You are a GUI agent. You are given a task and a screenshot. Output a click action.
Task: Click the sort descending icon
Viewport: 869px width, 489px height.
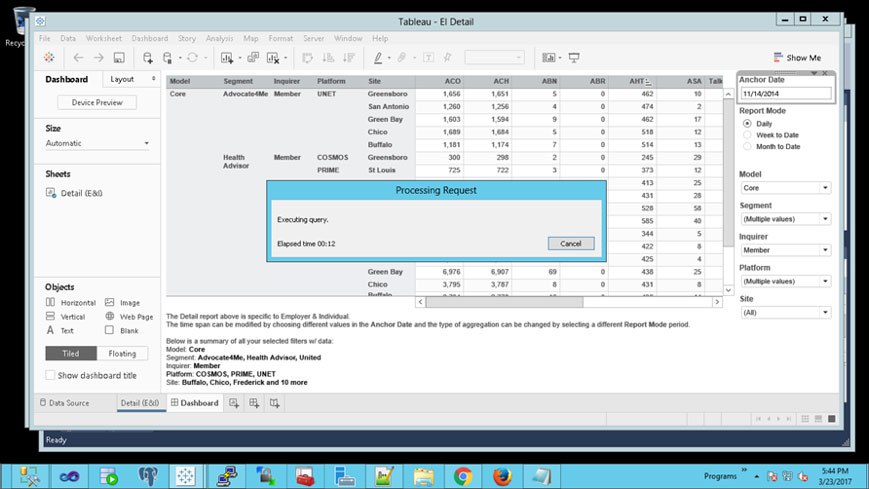(349, 58)
